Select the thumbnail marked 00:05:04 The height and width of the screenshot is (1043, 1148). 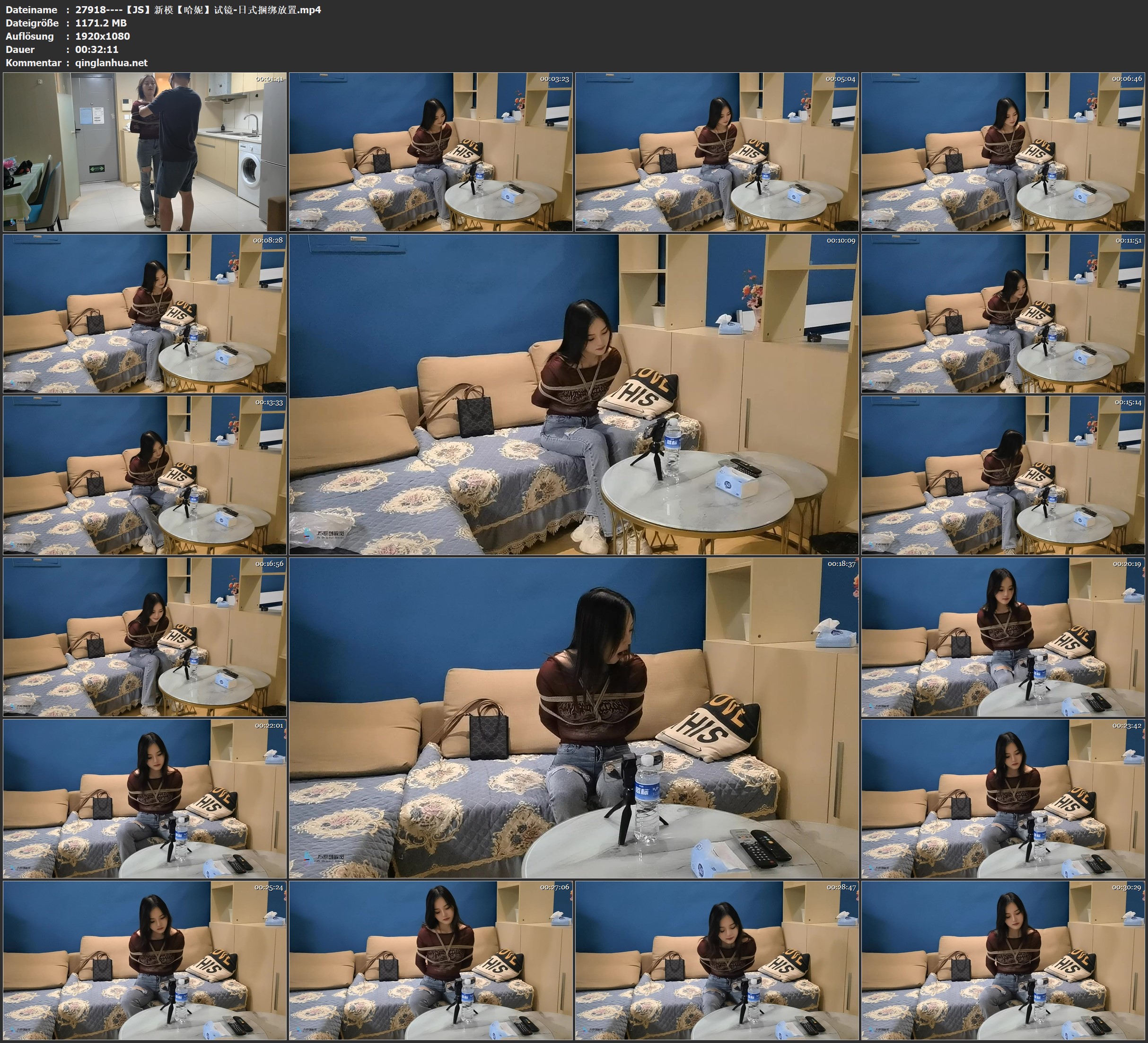tap(716, 151)
